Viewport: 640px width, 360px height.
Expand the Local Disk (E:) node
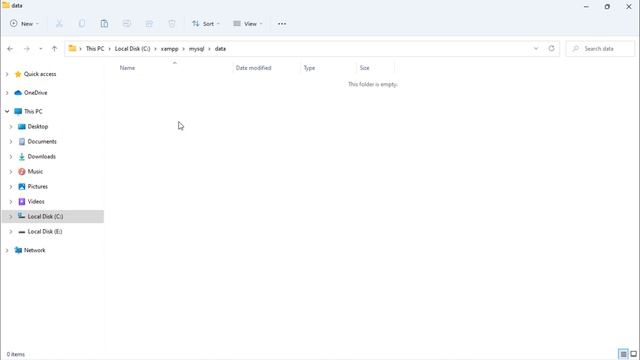tap(11, 231)
